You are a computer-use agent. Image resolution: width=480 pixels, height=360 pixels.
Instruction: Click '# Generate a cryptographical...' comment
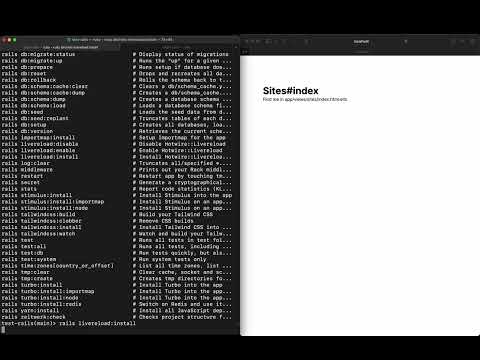tap(182, 182)
